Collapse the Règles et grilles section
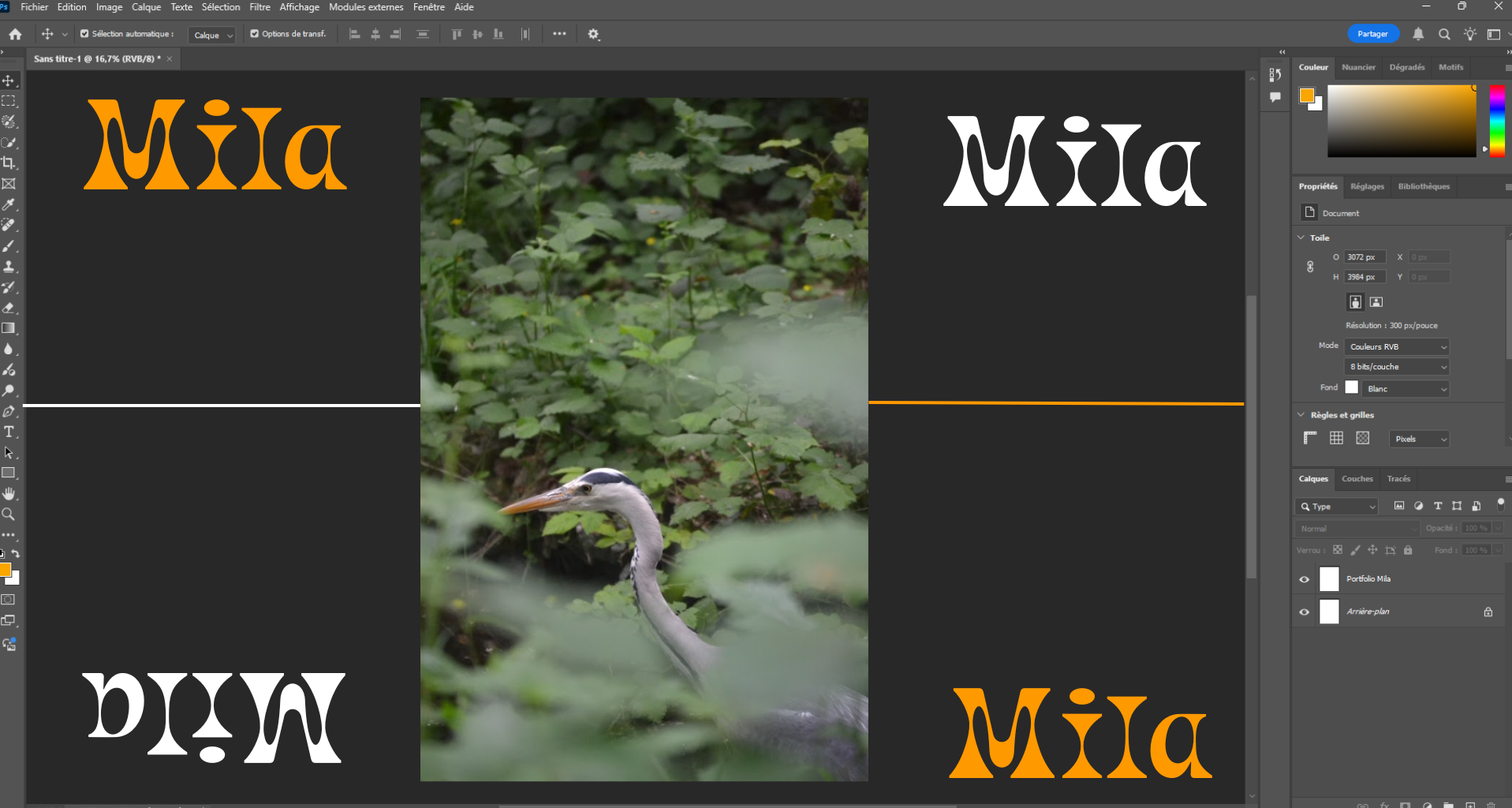 point(1301,415)
